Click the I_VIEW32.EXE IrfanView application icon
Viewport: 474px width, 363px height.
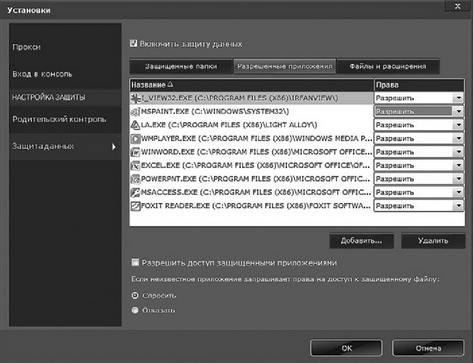click(136, 98)
